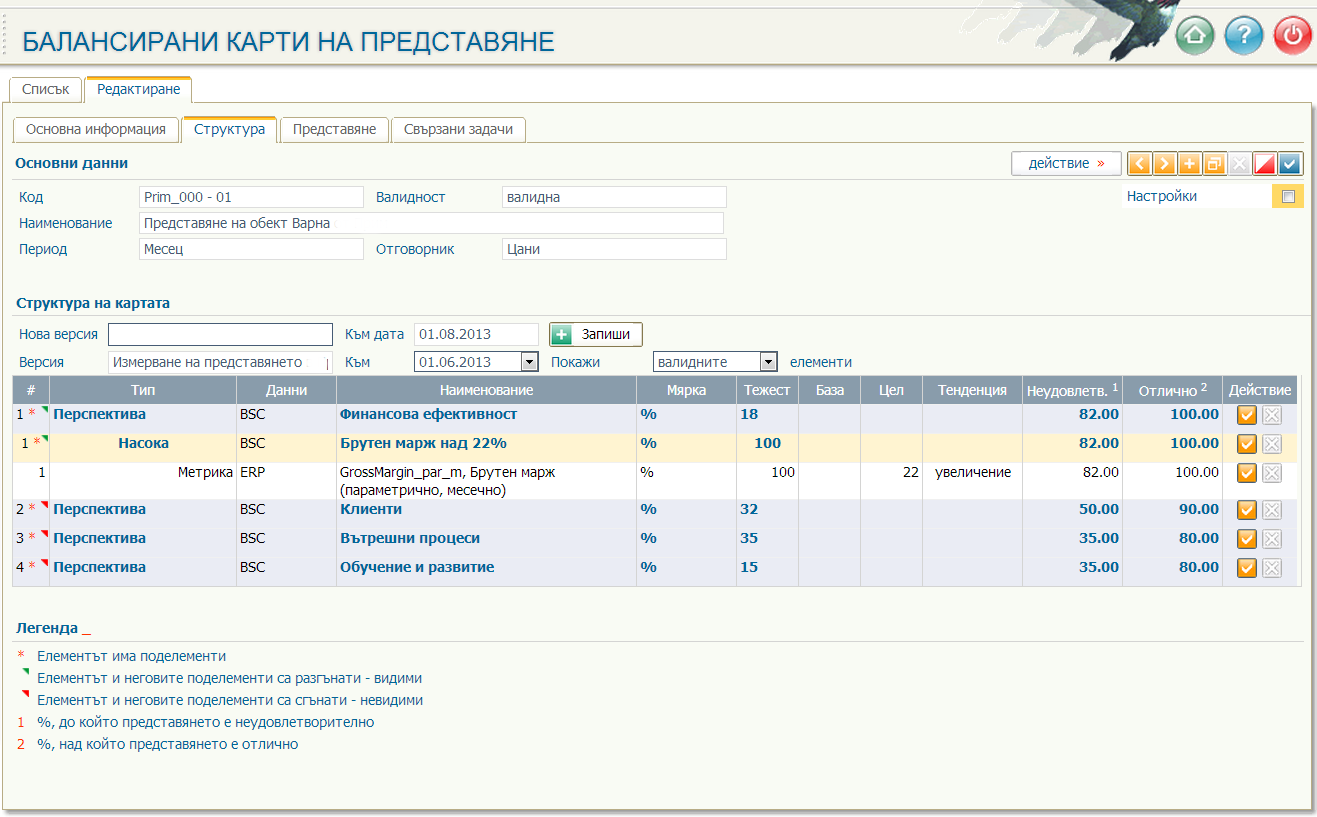Open the действие actions menu
Image resolution: width=1317 pixels, height=817 pixels.
click(x=1066, y=163)
